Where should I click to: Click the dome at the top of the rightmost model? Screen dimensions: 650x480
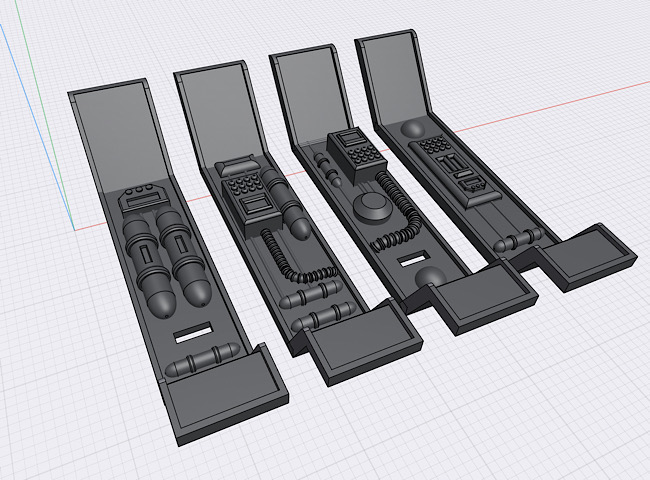click(x=413, y=130)
